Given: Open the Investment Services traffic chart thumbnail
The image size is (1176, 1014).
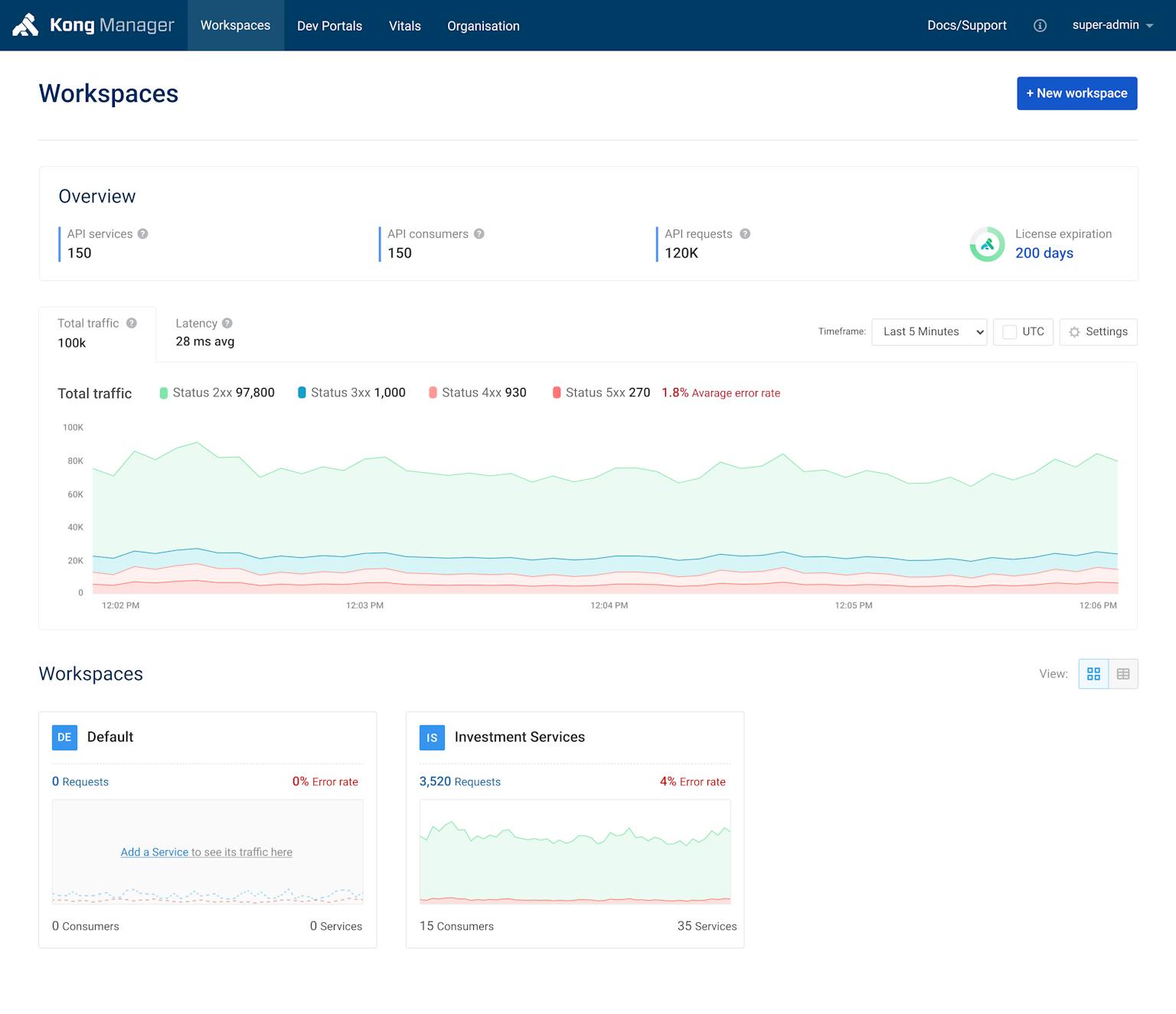Looking at the screenshot, I should [575, 852].
